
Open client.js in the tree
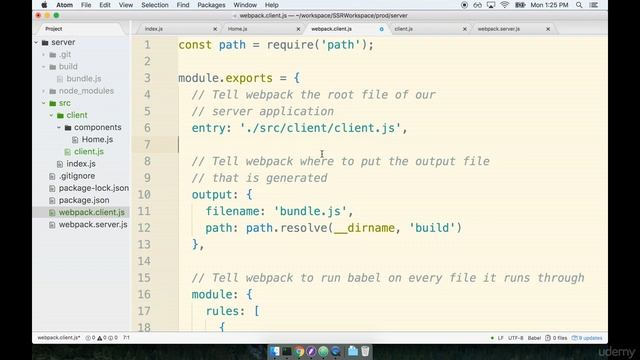89,152
